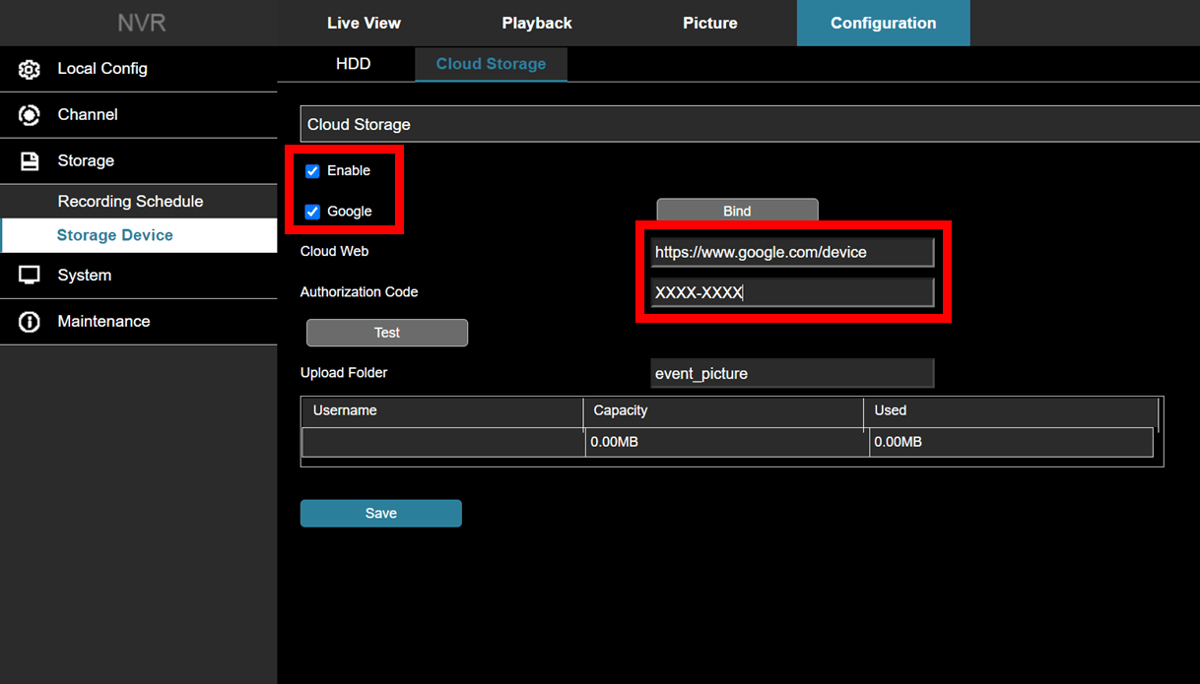Viewport: 1200px width, 684px height.
Task: Click the Maintenance info icon
Action: coord(28,321)
